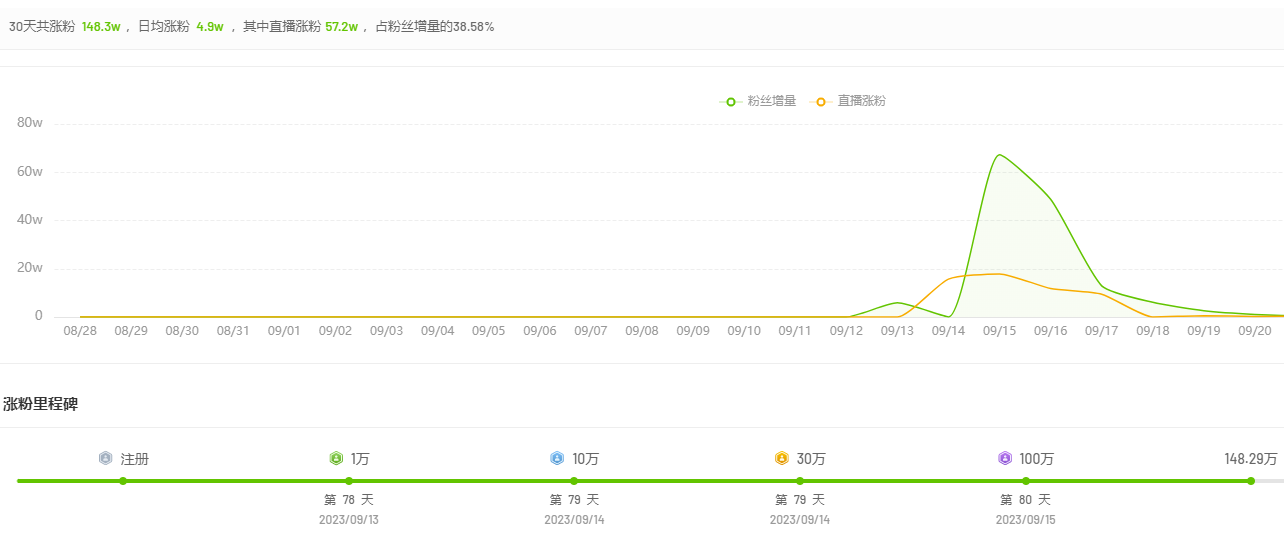The height and width of the screenshot is (542, 1284).
Task: Select the 1万 dot on milestone bar
Action: pos(349,481)
